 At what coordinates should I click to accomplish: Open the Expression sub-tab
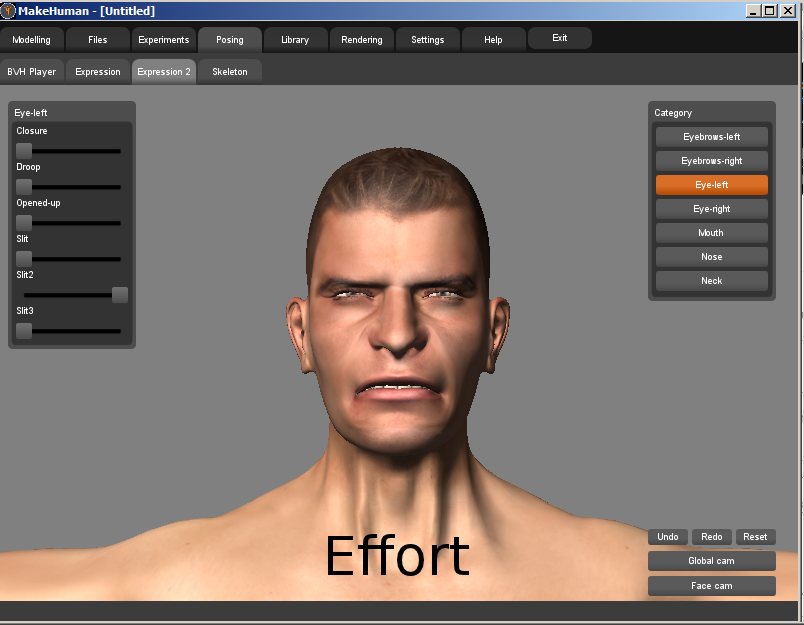click(97, 71)
